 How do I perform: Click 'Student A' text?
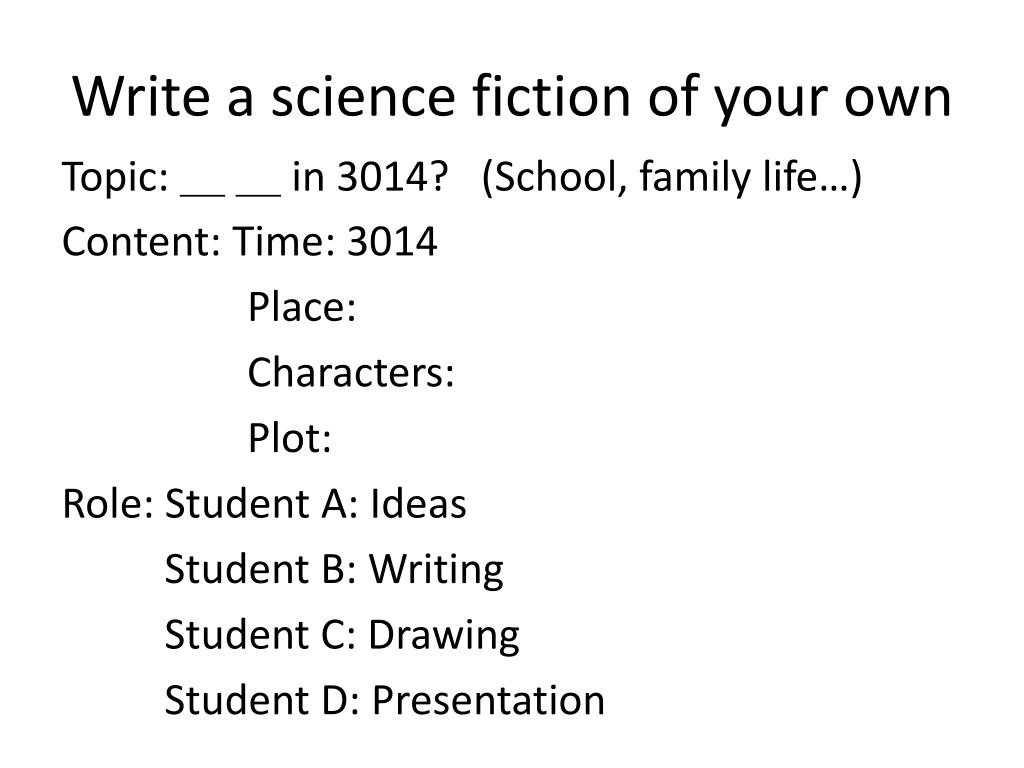click(261, 504)
